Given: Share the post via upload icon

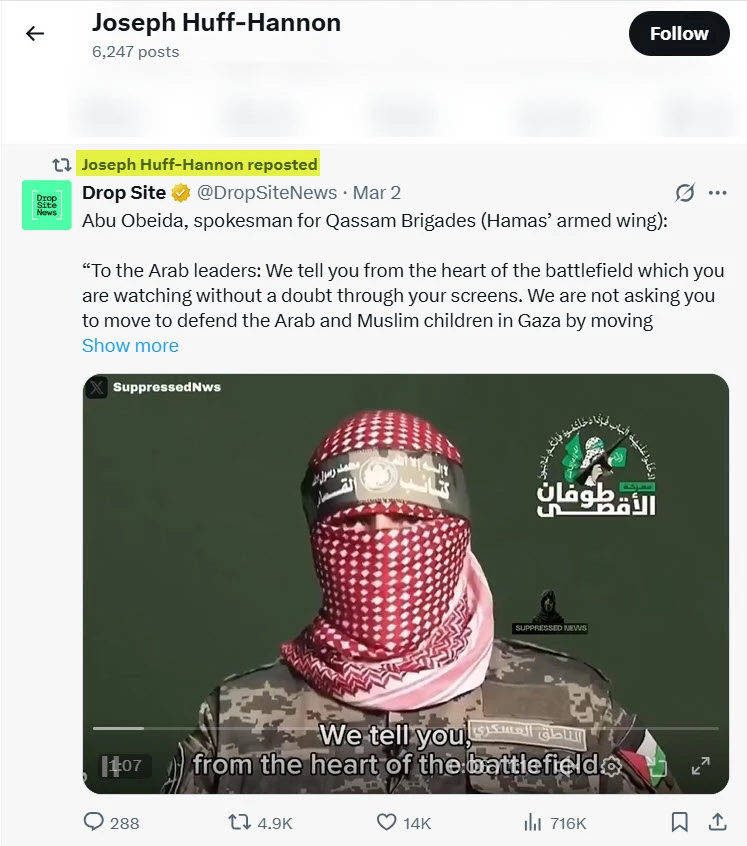Looking at the screenshot, I should coord(717,822).
